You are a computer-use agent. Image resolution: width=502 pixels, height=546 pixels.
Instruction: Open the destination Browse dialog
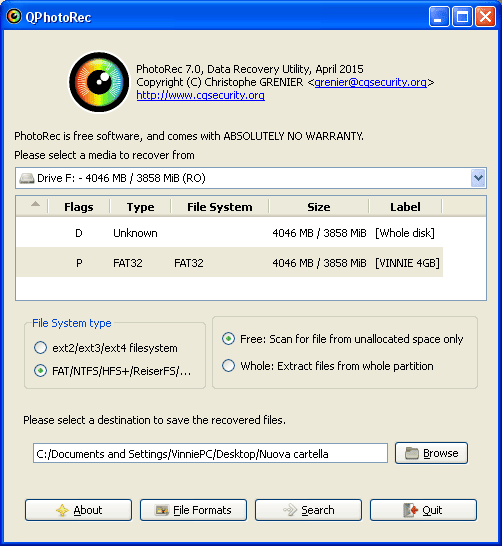click(431, 453)
